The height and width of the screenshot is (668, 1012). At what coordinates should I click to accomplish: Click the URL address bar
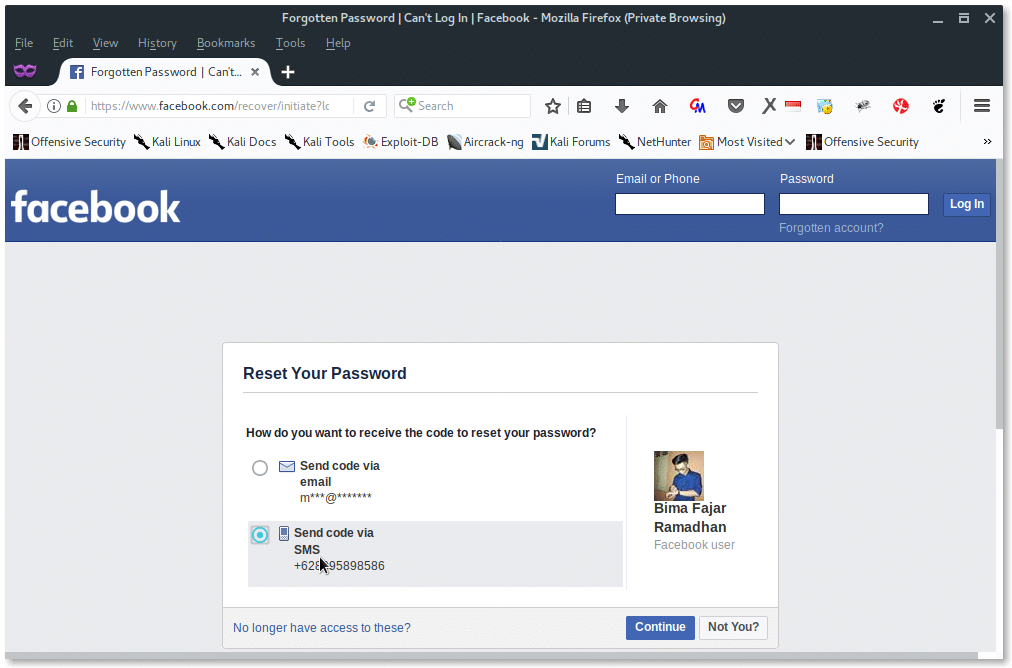click(219, 106)
